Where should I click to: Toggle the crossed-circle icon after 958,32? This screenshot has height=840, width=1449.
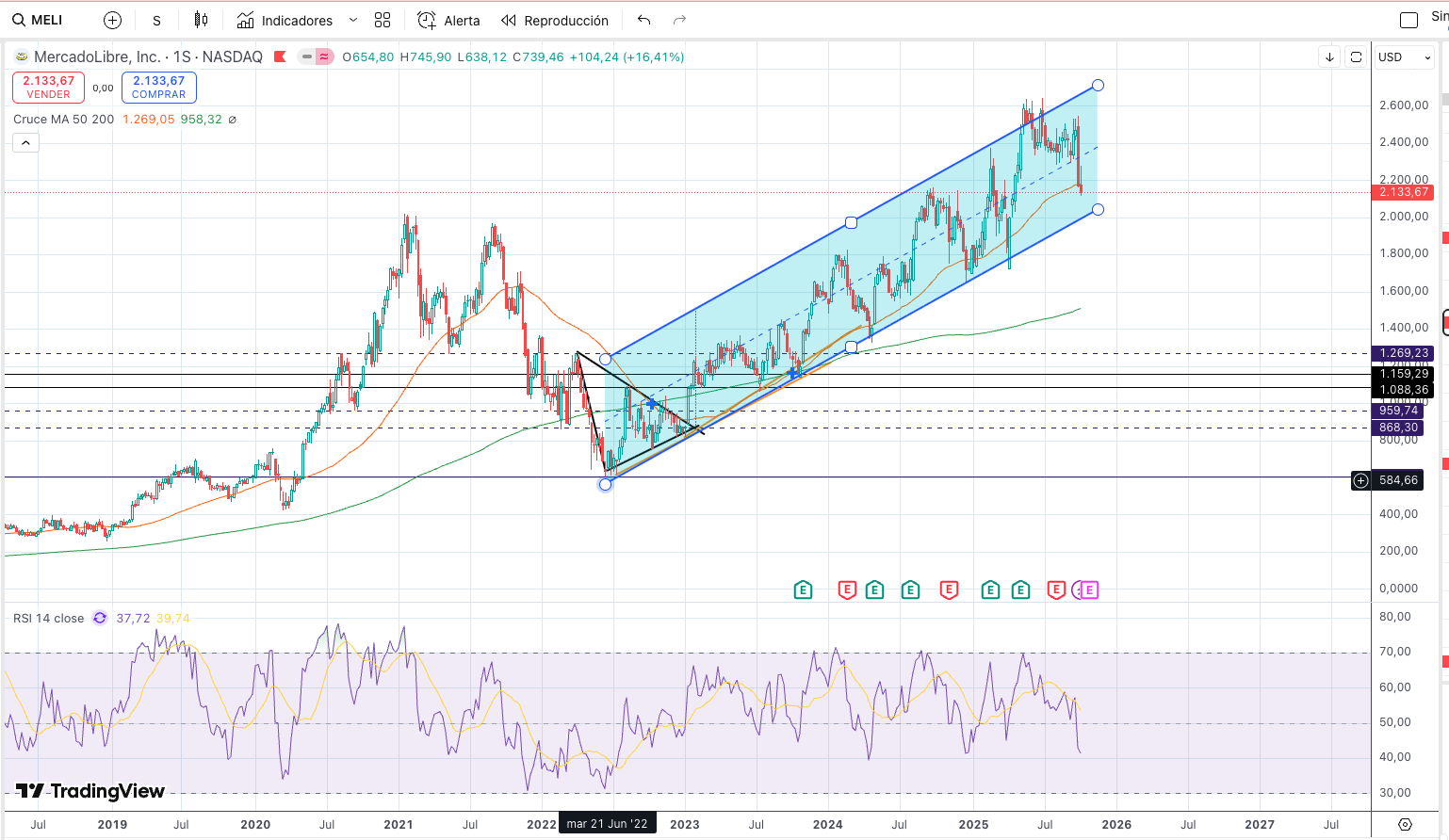click(233, 120)
